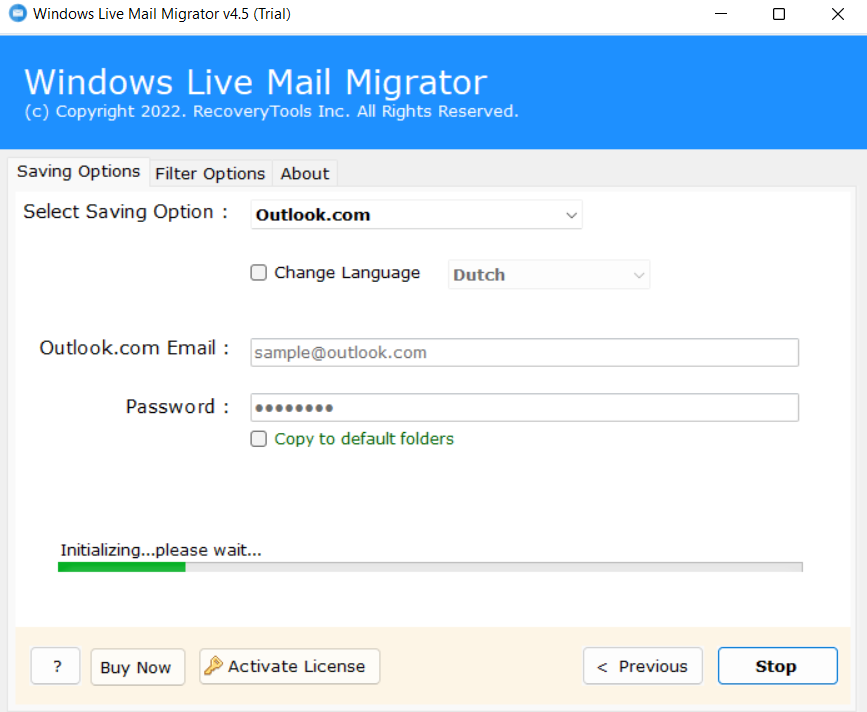867x712 pixels.
Task: Open the Filter Options tab
Action: click(210, 174)
